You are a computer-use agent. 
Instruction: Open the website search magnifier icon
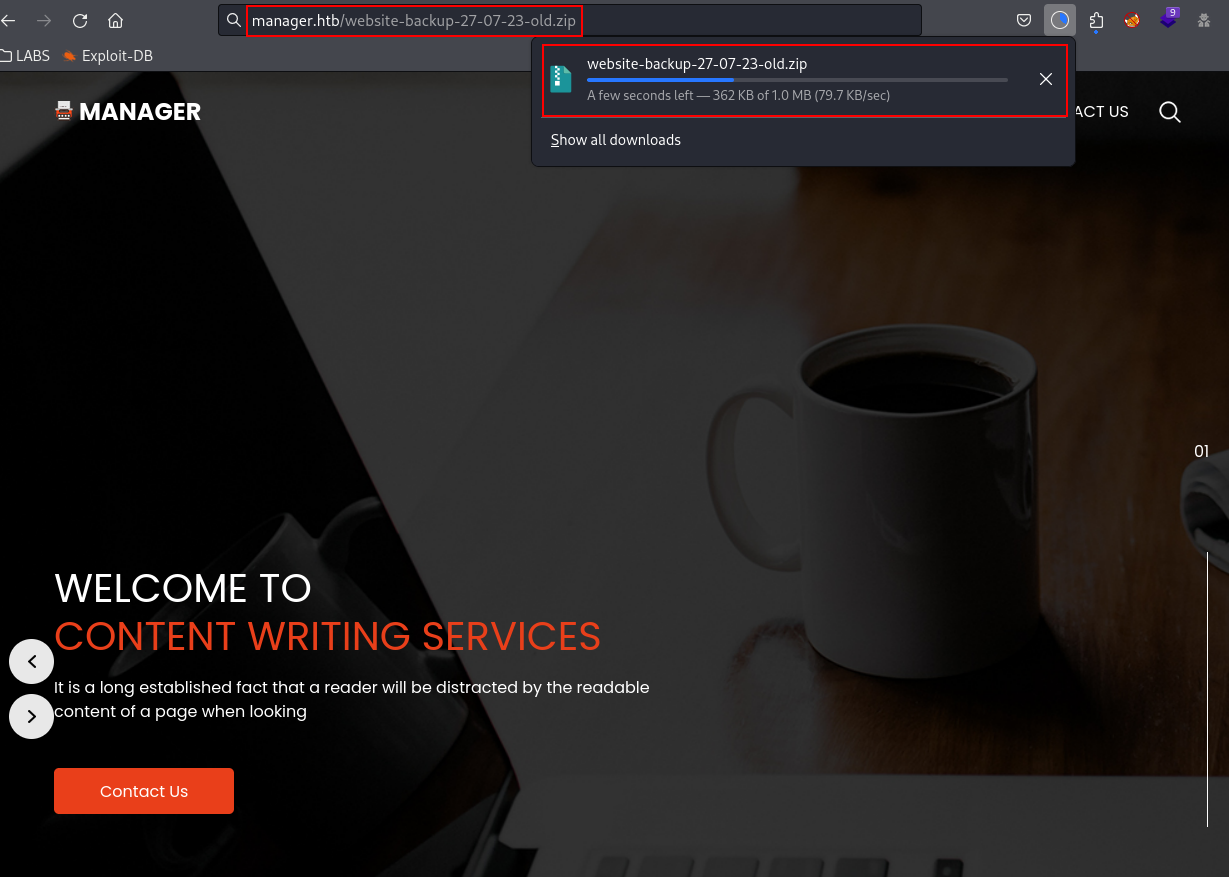1170,112
